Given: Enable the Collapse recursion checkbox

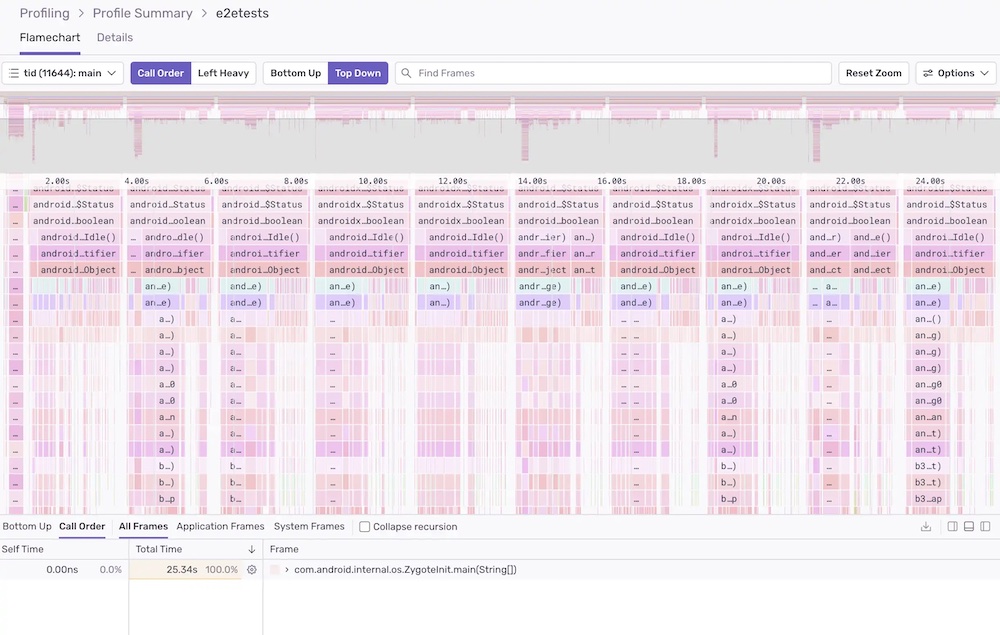Looking at the screenshot, I should pos(364,526).
